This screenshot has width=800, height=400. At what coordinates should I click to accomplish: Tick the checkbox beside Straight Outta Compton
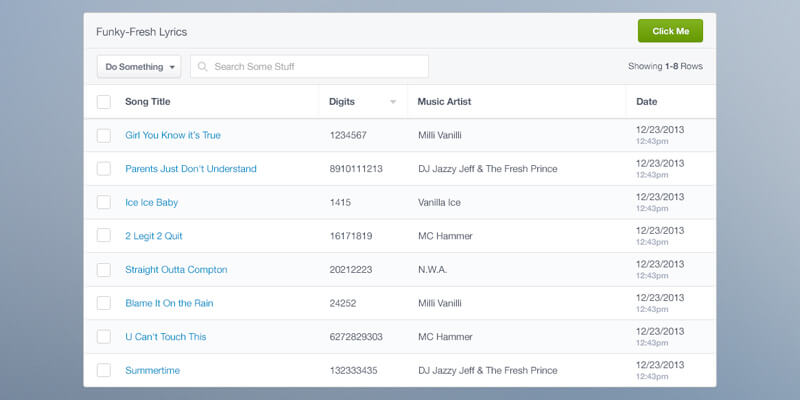click(104, 269)
